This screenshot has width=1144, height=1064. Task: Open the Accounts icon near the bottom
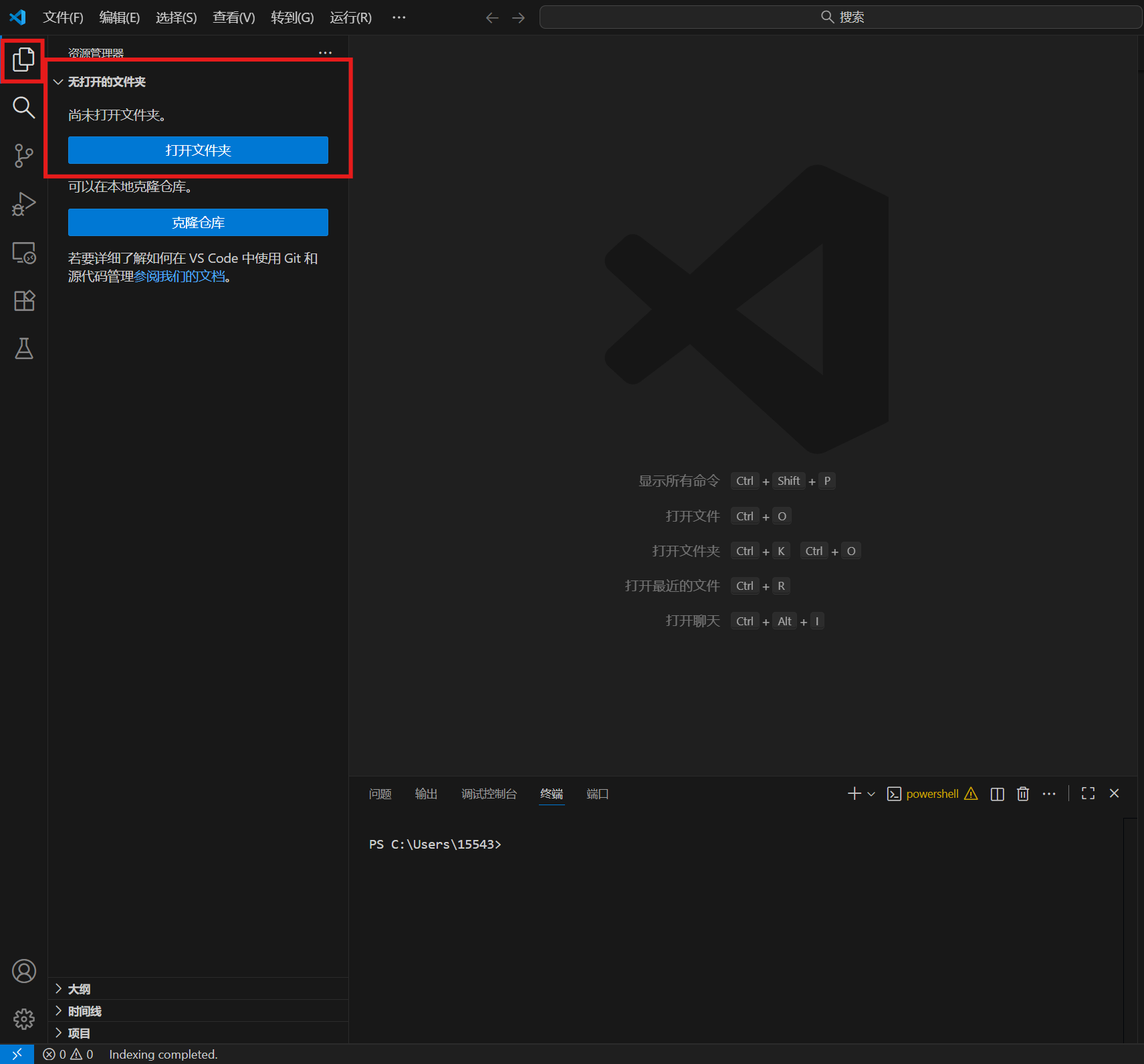point(23,970)
